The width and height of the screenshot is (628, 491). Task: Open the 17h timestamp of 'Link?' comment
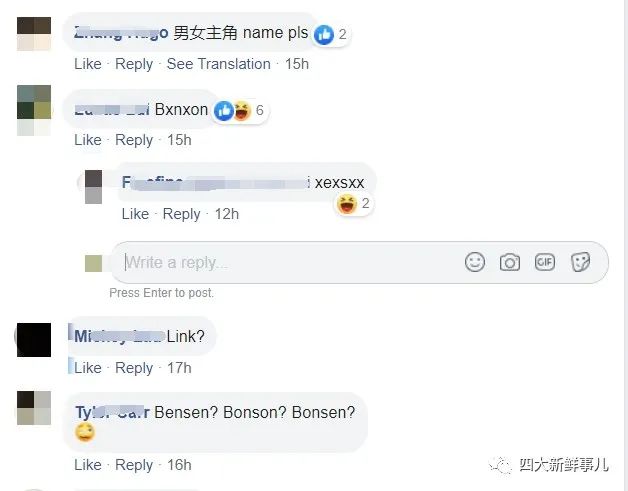point(179,368)
